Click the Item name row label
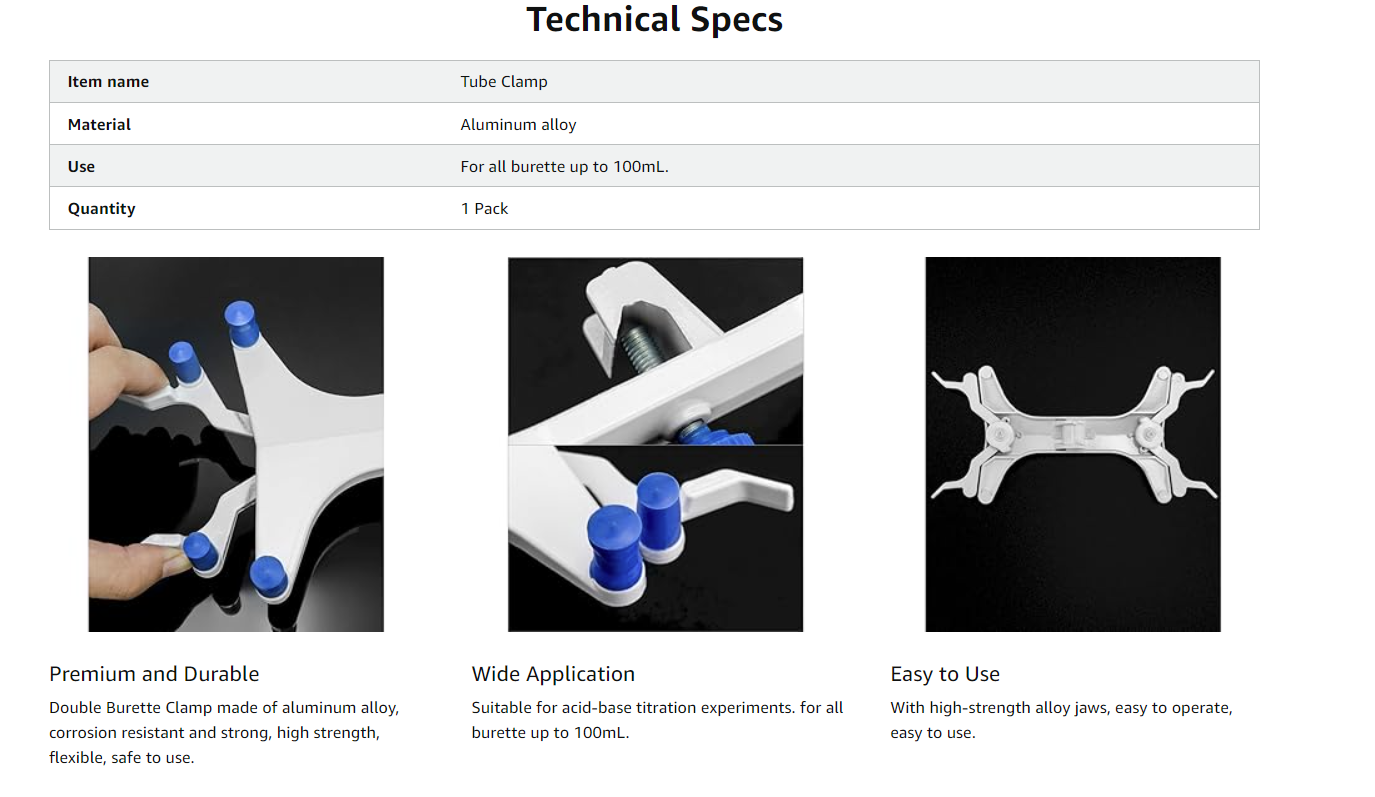The height and width of the screenshot is (797, 1375). (x=108, y=82)
